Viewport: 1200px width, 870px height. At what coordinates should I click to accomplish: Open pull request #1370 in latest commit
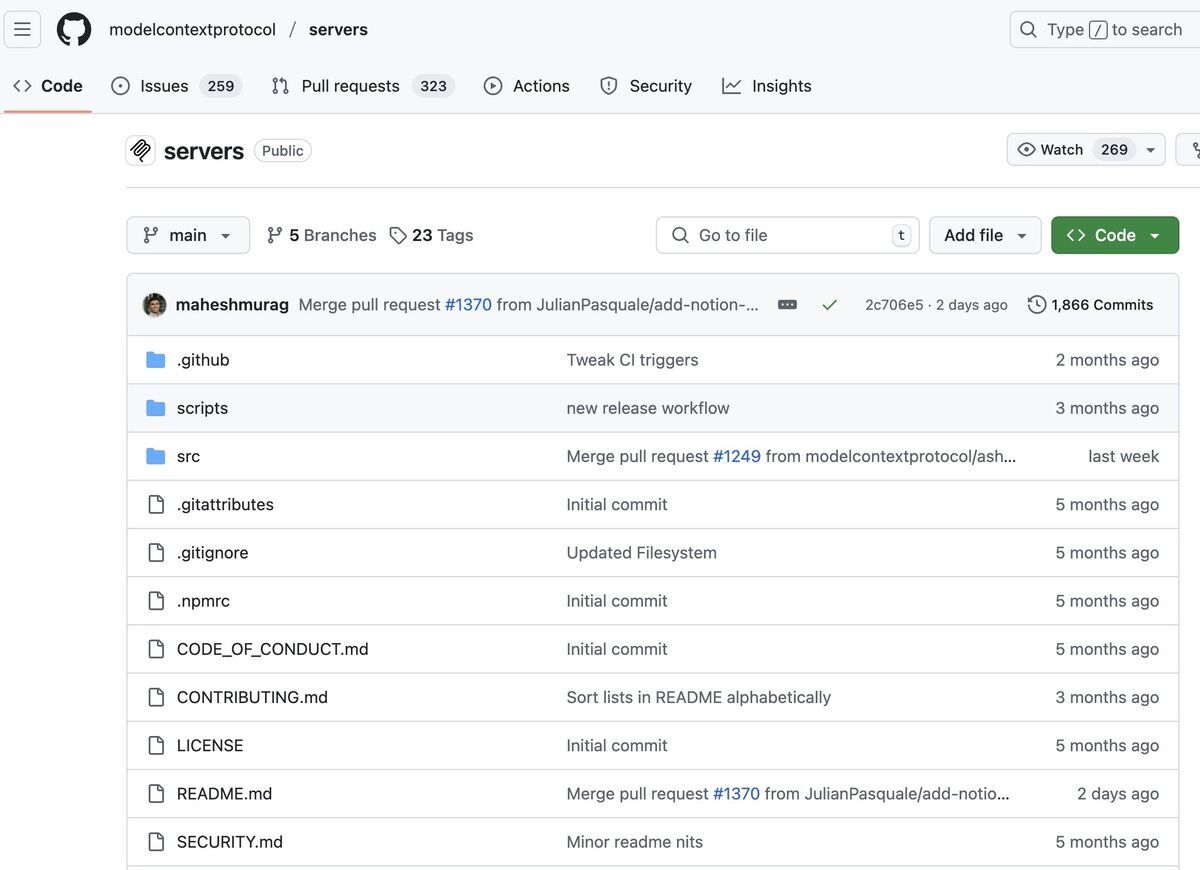[x=468, y=305]
